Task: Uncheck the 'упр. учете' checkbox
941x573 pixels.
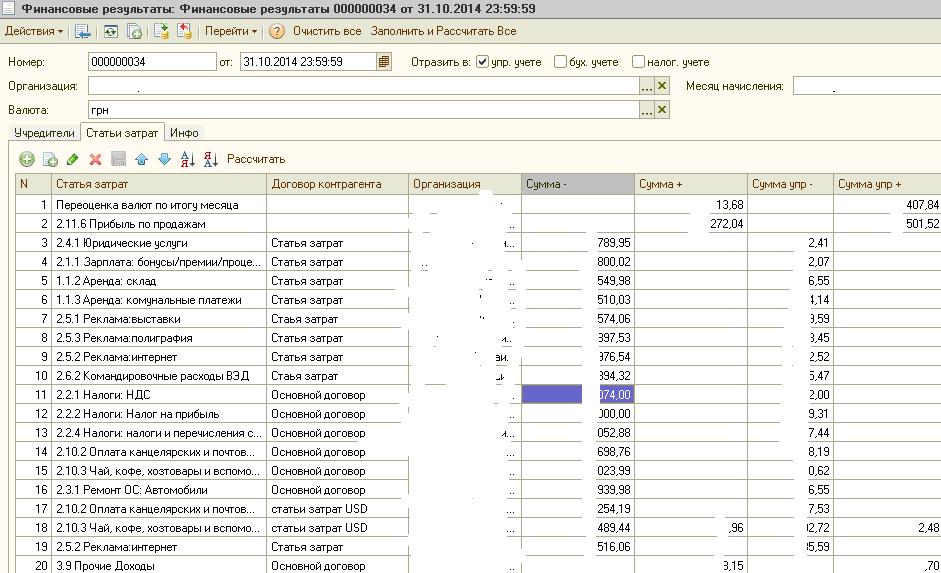Action: [x=483, y=62]
